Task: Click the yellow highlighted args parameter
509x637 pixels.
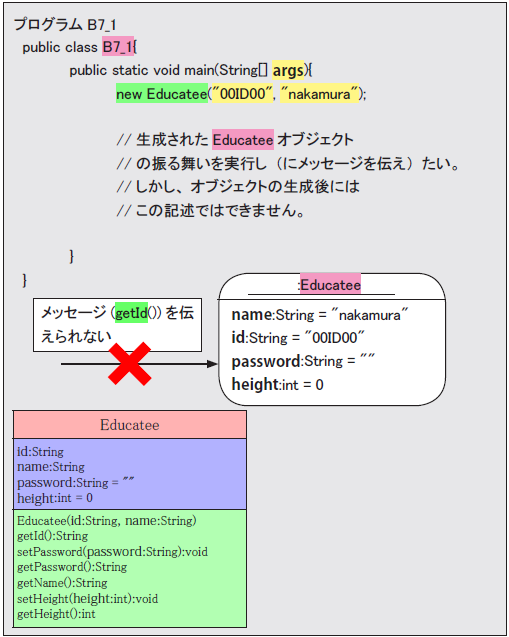Action: click(x=288, y=70)
